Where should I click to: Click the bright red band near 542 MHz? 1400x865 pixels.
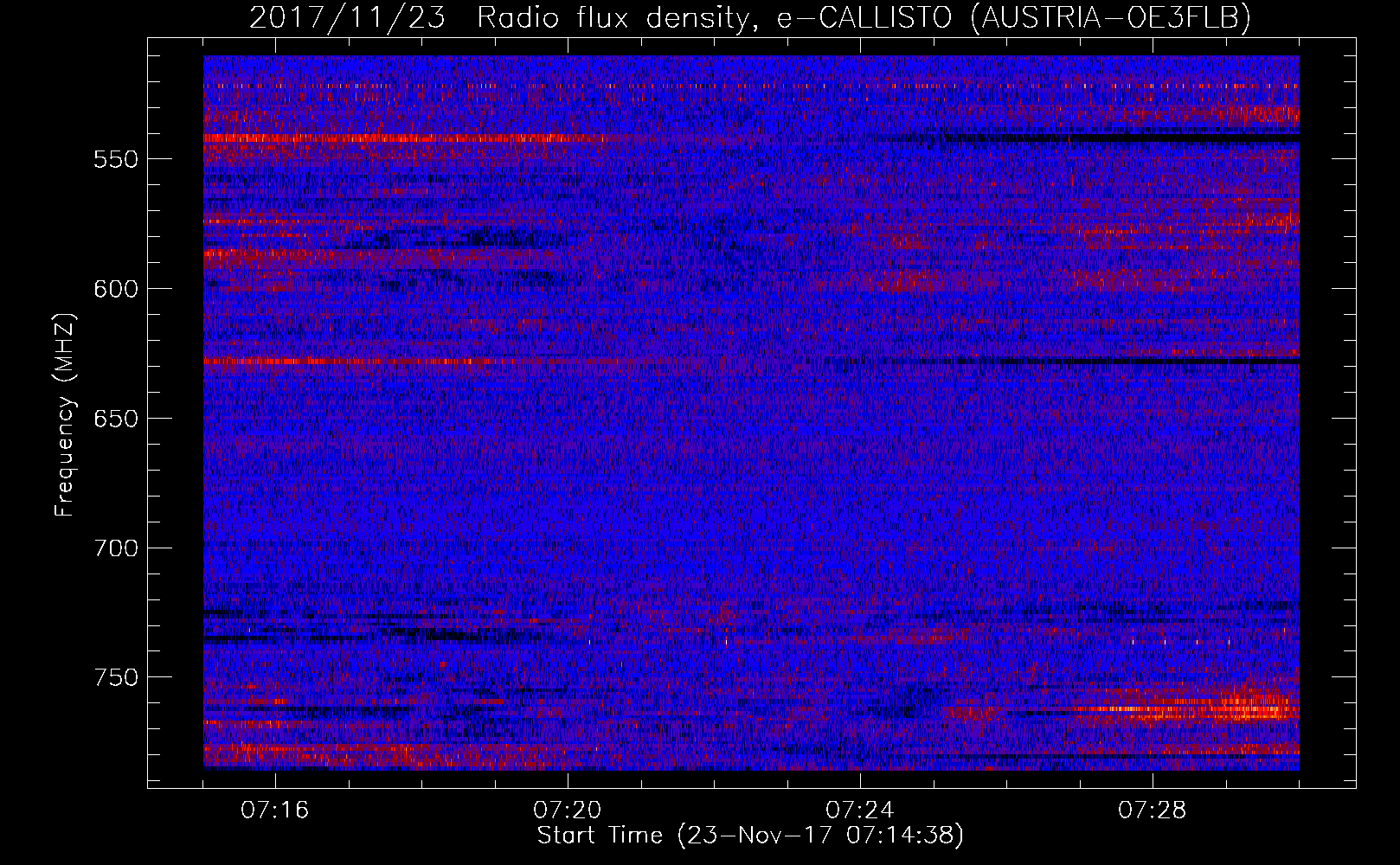point(398,138)
